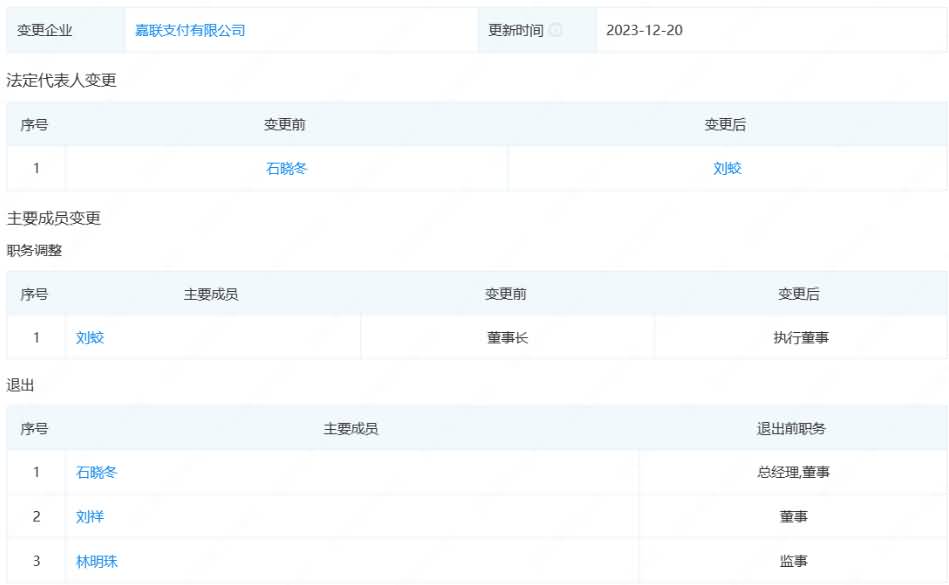This screenshot has height=585, width=949.
Task: Select the 董事长 cell
Action: pyautogui.click(x=507, y=338)
